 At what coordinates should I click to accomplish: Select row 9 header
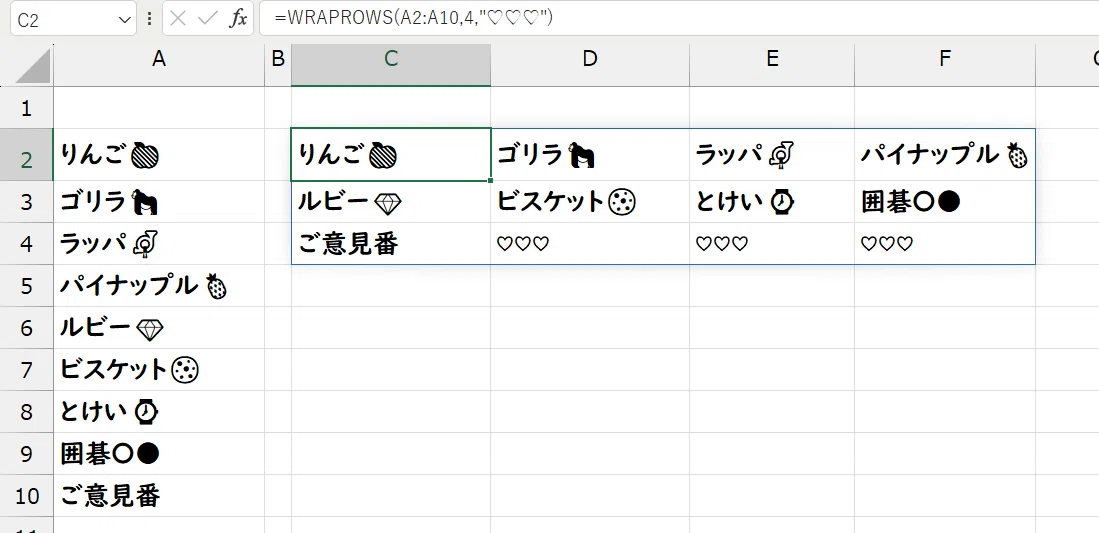click(x=27, y=454)
